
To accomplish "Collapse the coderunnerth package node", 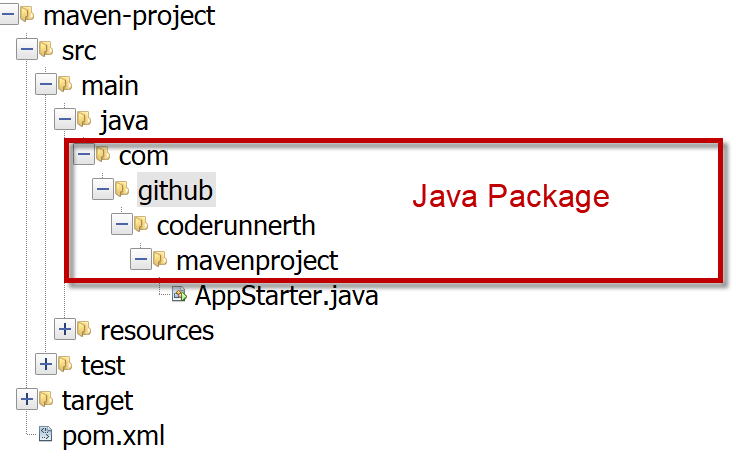I will click(x=122, y=224).
